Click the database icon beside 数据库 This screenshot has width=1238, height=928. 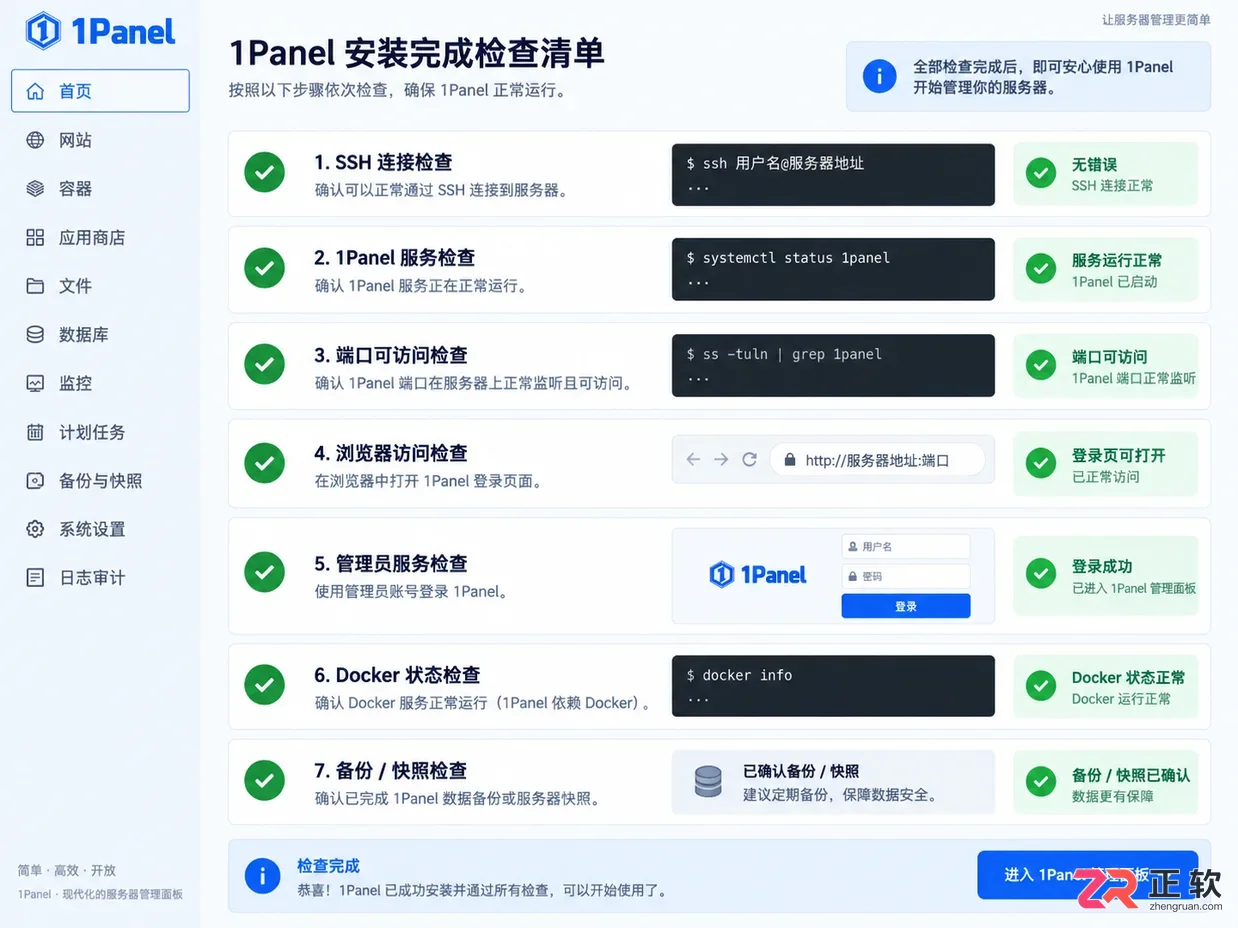coord(35,334)
